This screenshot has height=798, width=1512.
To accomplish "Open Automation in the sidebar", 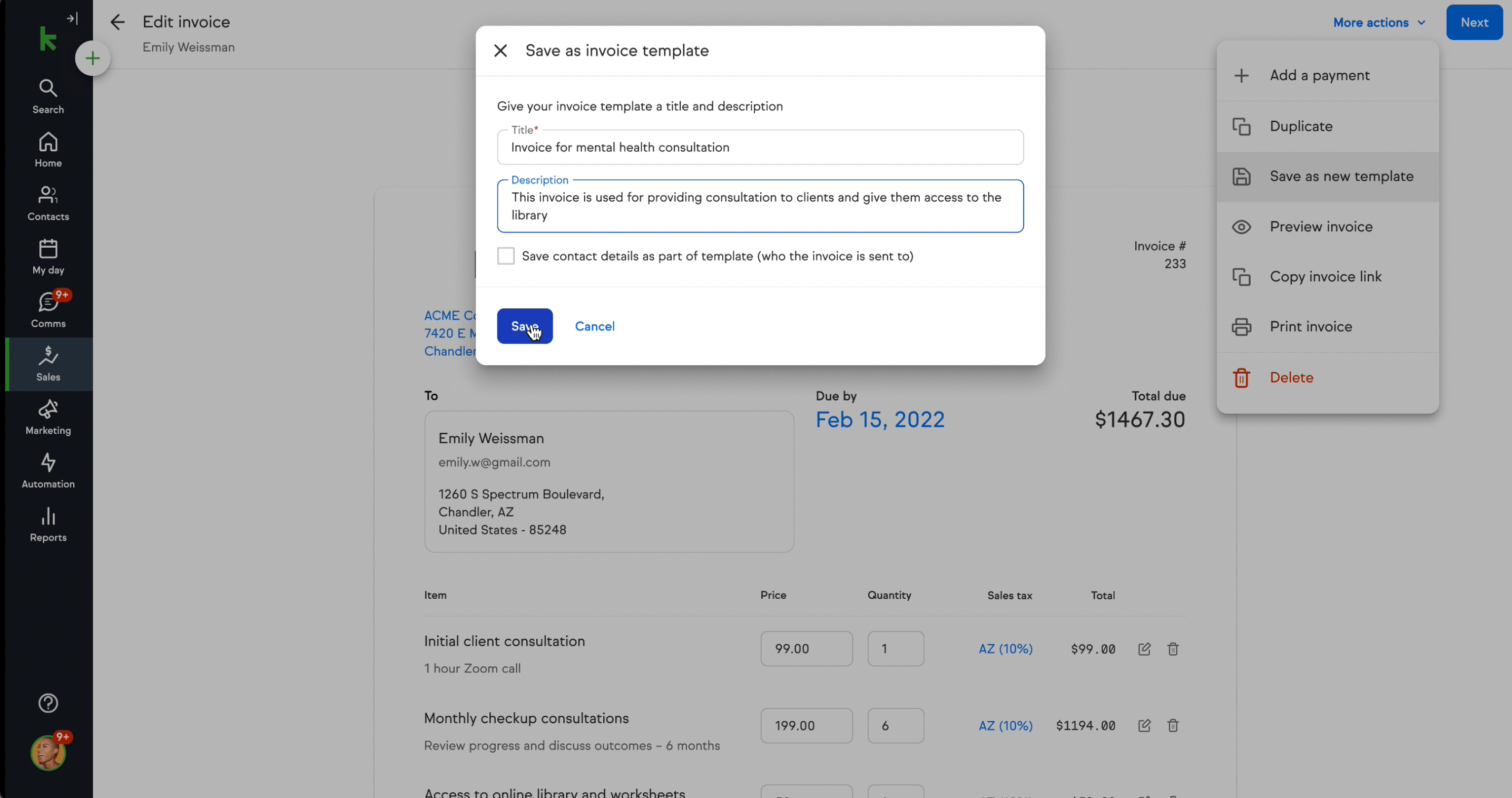I will pos(48,471).
